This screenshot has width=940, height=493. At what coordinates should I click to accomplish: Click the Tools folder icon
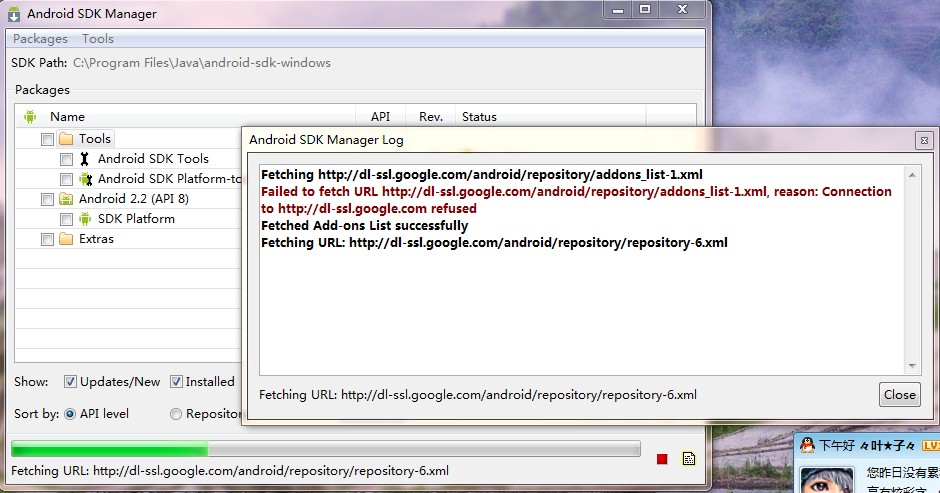(x=66, y=139)
